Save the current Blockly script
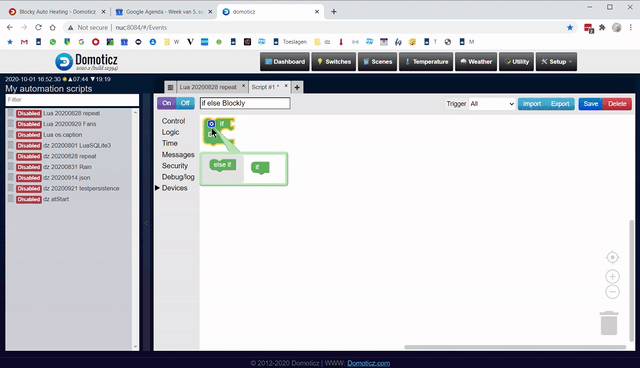Image resolution: width=640 pixels, height=368 pixels. [x=591, y=104]
